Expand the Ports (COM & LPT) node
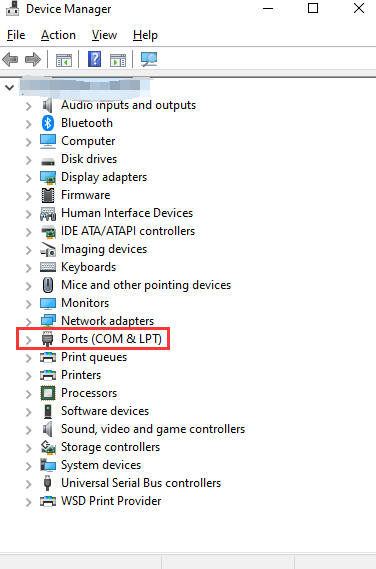The height and width of the screenshot is (569, 376). pyautogui.click(x=28, y=340)
